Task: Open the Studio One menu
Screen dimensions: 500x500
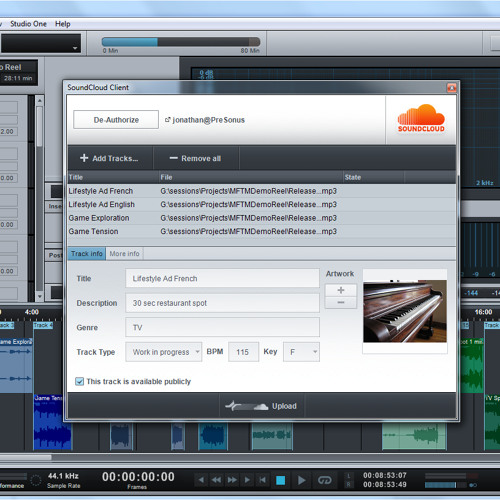Action: point(28,24)
